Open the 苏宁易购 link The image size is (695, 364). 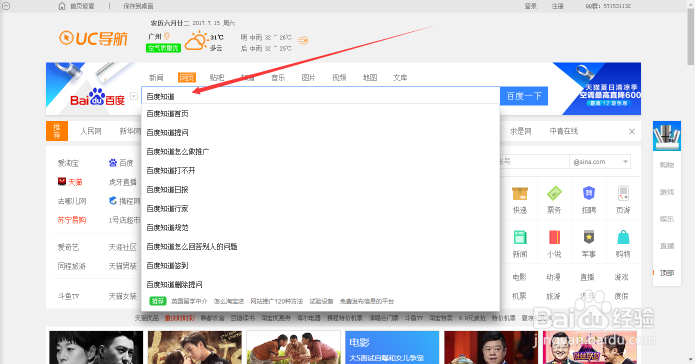72,220
